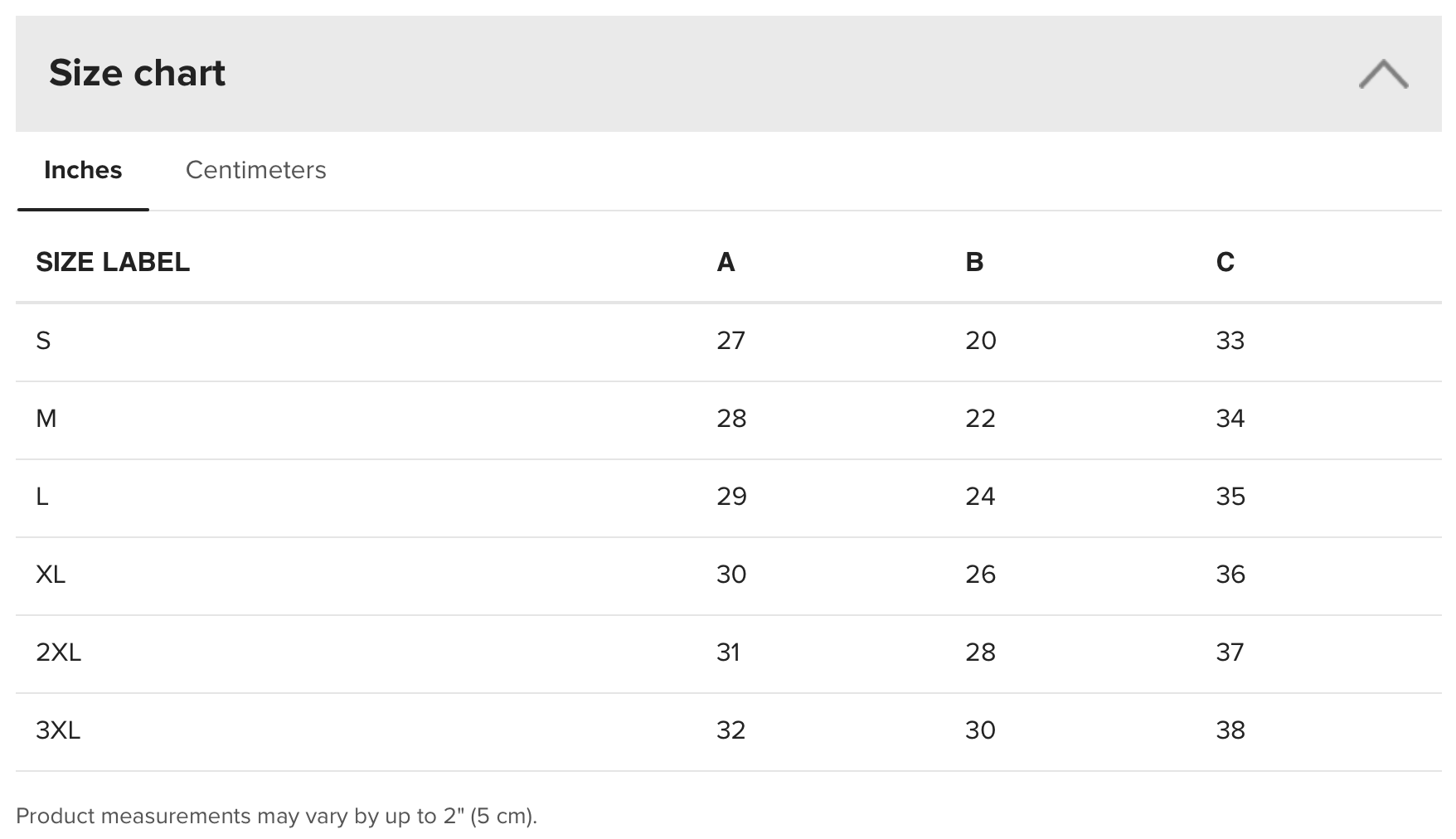
Task: Click the SIZE LABEL column header
Action: pos(113,262)
